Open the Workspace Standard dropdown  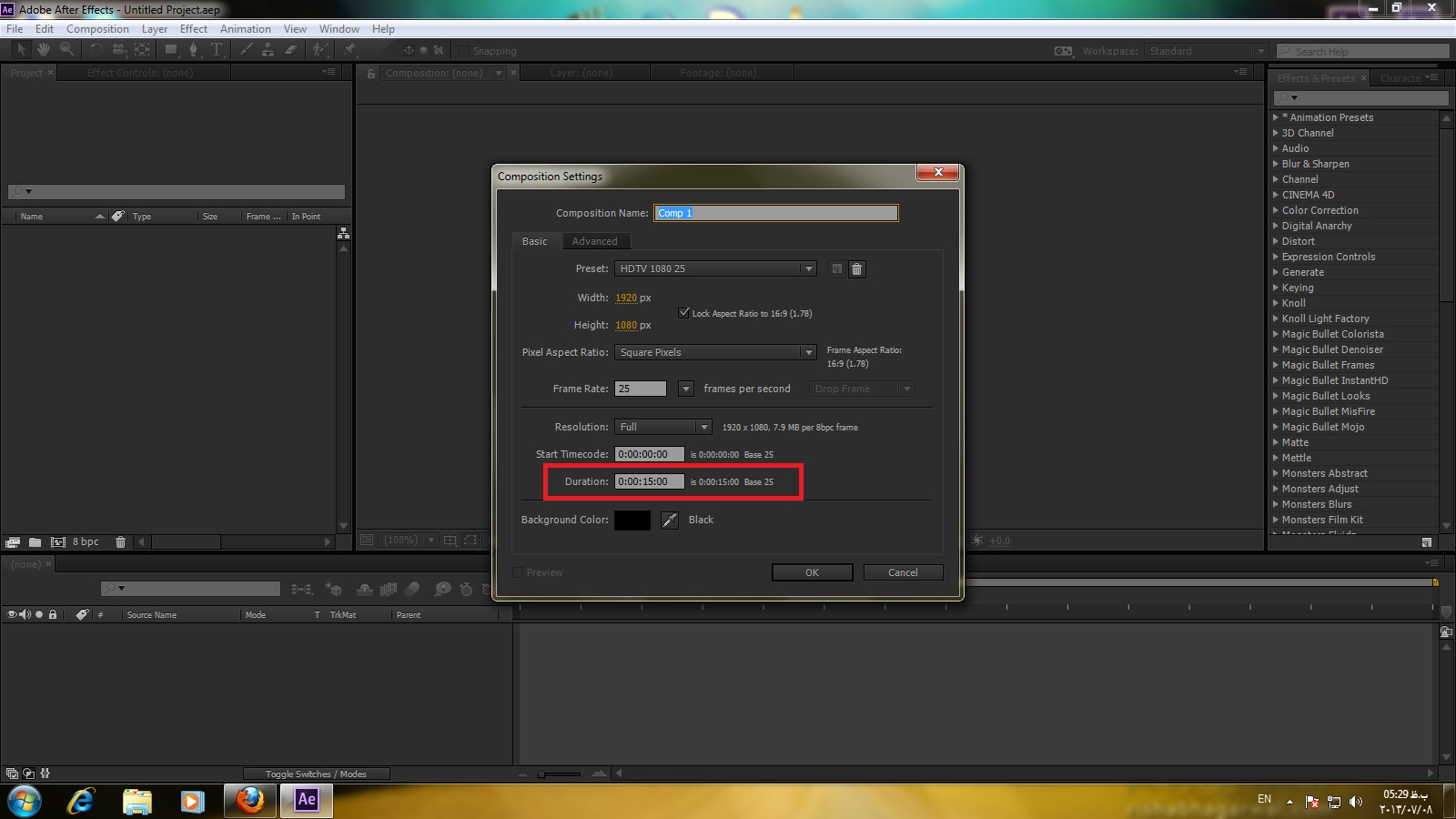tap(1206, 51)
